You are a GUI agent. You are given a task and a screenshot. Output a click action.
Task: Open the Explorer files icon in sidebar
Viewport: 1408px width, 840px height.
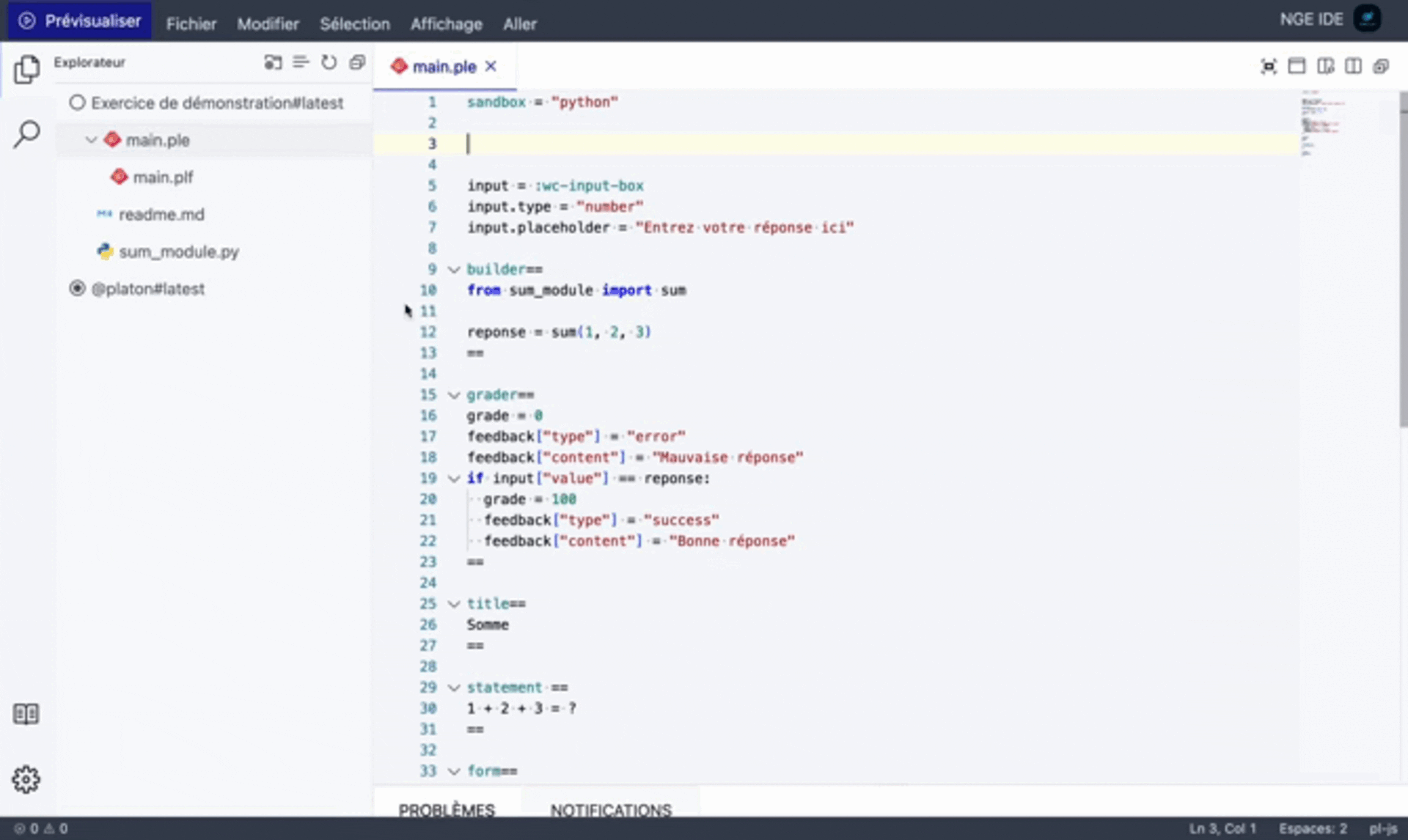pos(26,70)
